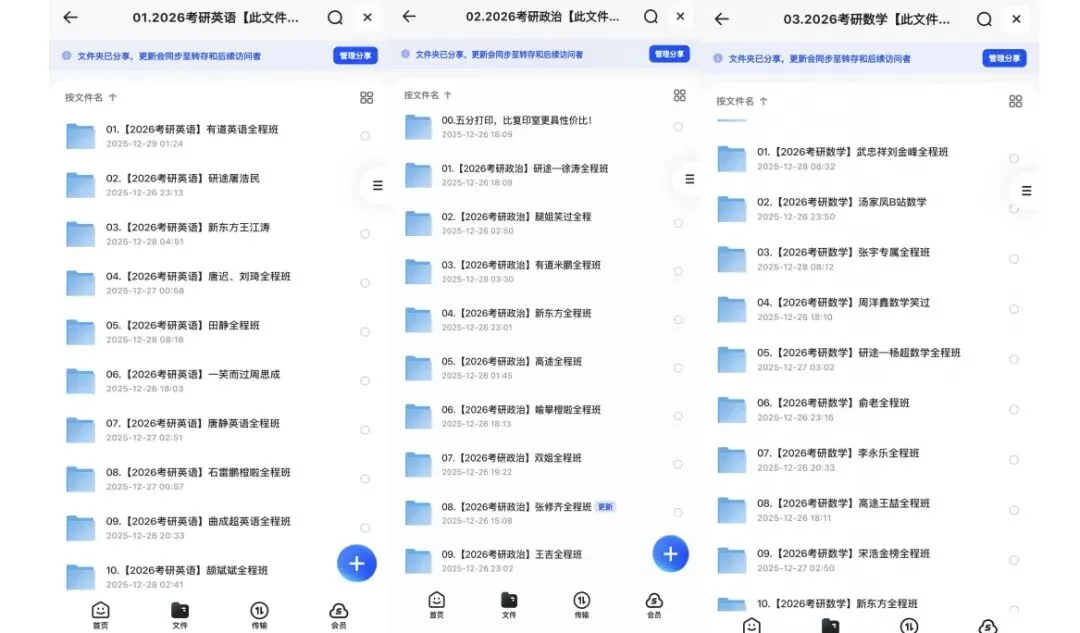Open 首页 tab in the 英语 panel
The height and width of the screenshot is (633, 1080).
coord(101,615)
